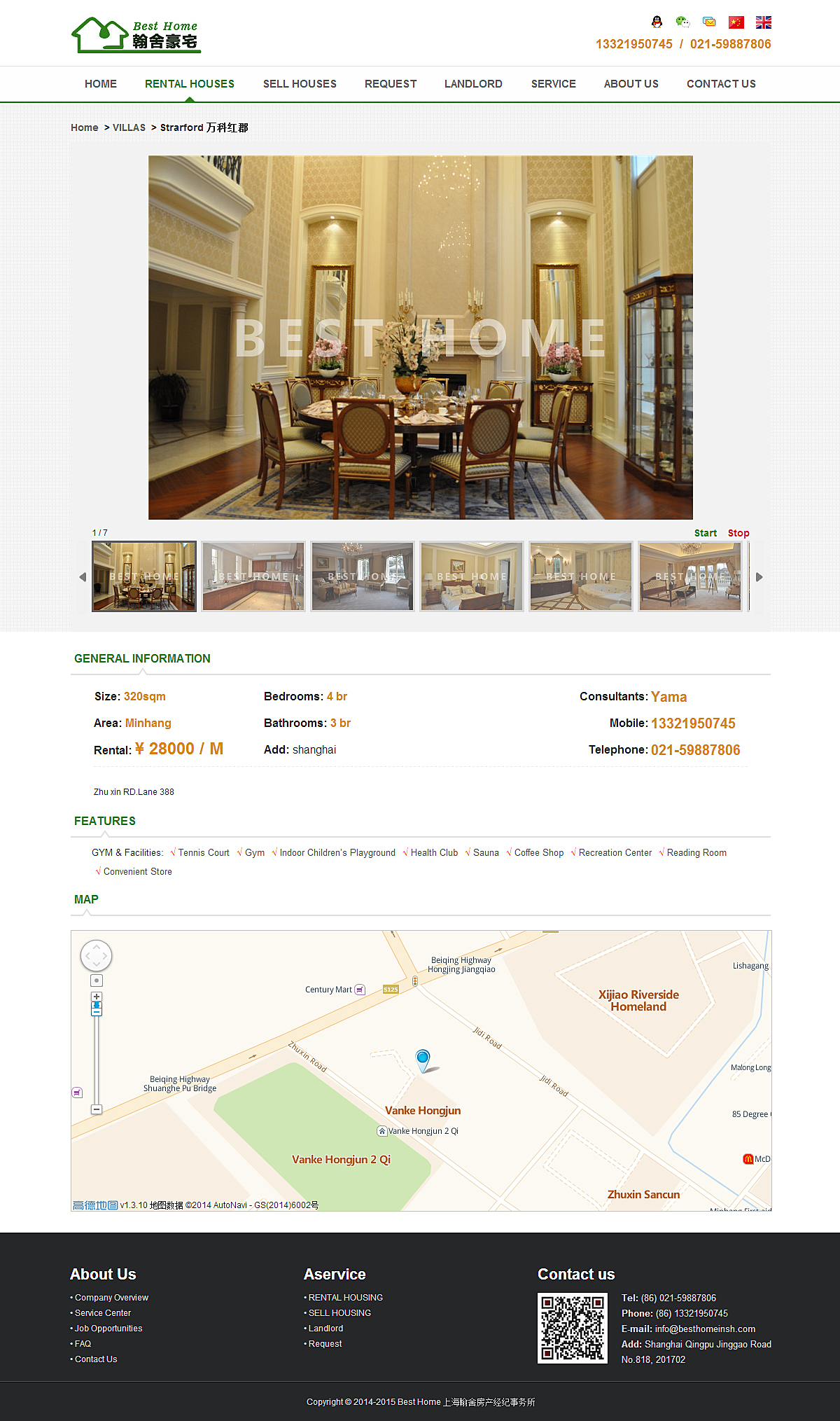Click the QQ penguin icon in header
840x1421 pixels.
[x=657, y=22]
